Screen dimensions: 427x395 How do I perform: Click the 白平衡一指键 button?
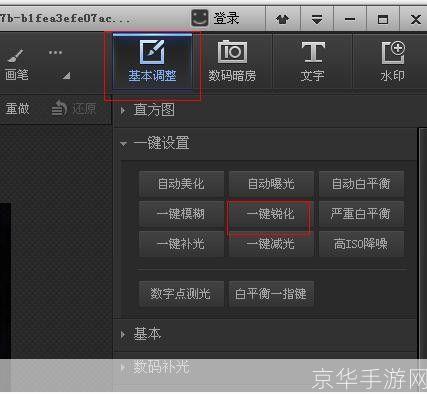(x=271, y=294)
